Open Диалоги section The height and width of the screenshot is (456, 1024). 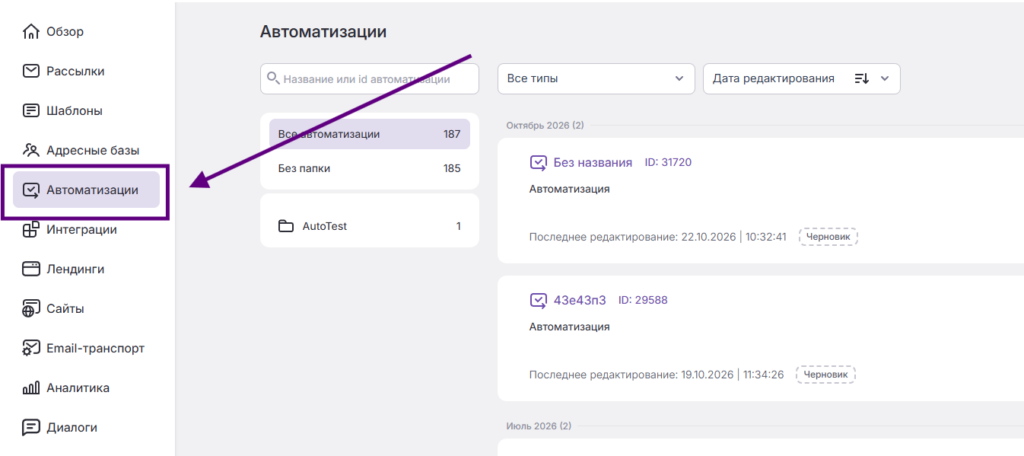click(x=72, y=428)
